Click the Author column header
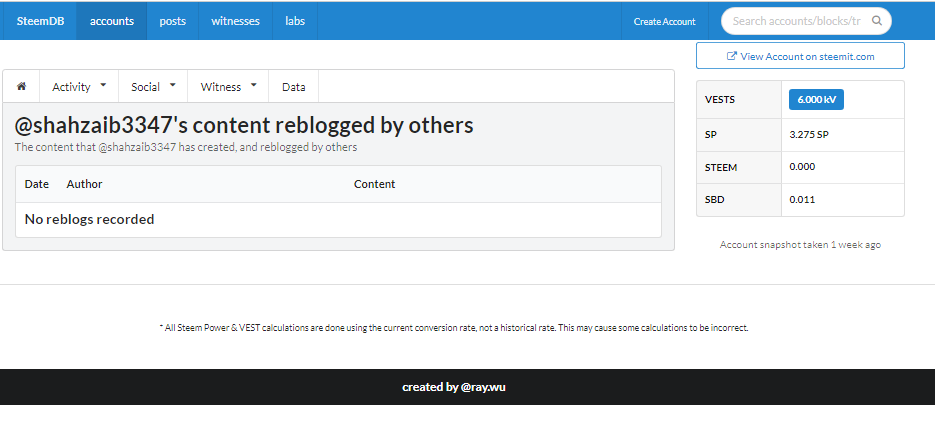The width and height of the screenshot is (935, 445). click(84, 184)
